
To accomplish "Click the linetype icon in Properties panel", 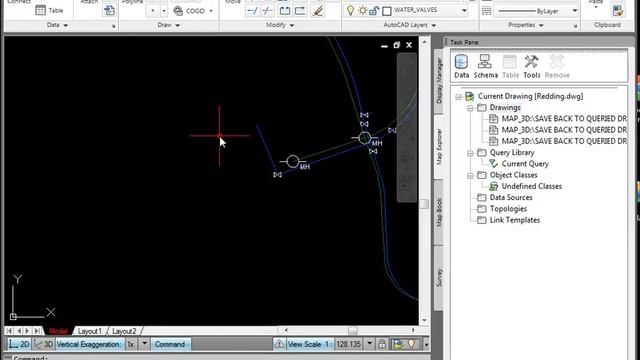I will click(x=487, y=11).
